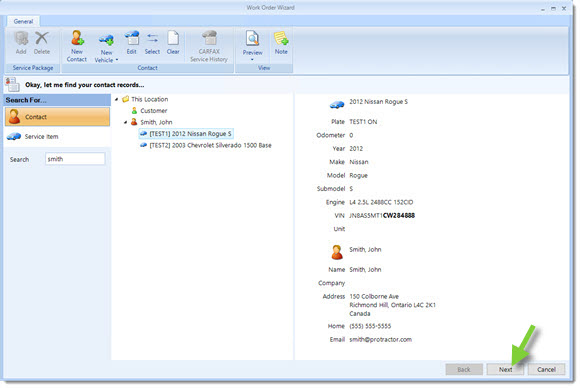Click the Cancel button

point(546,370)
